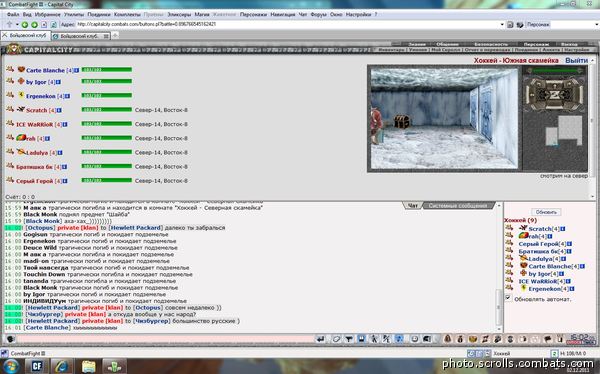Switch to the Системные сообщения tab
This screenshot has height=374, width=600.
(458, 206)
